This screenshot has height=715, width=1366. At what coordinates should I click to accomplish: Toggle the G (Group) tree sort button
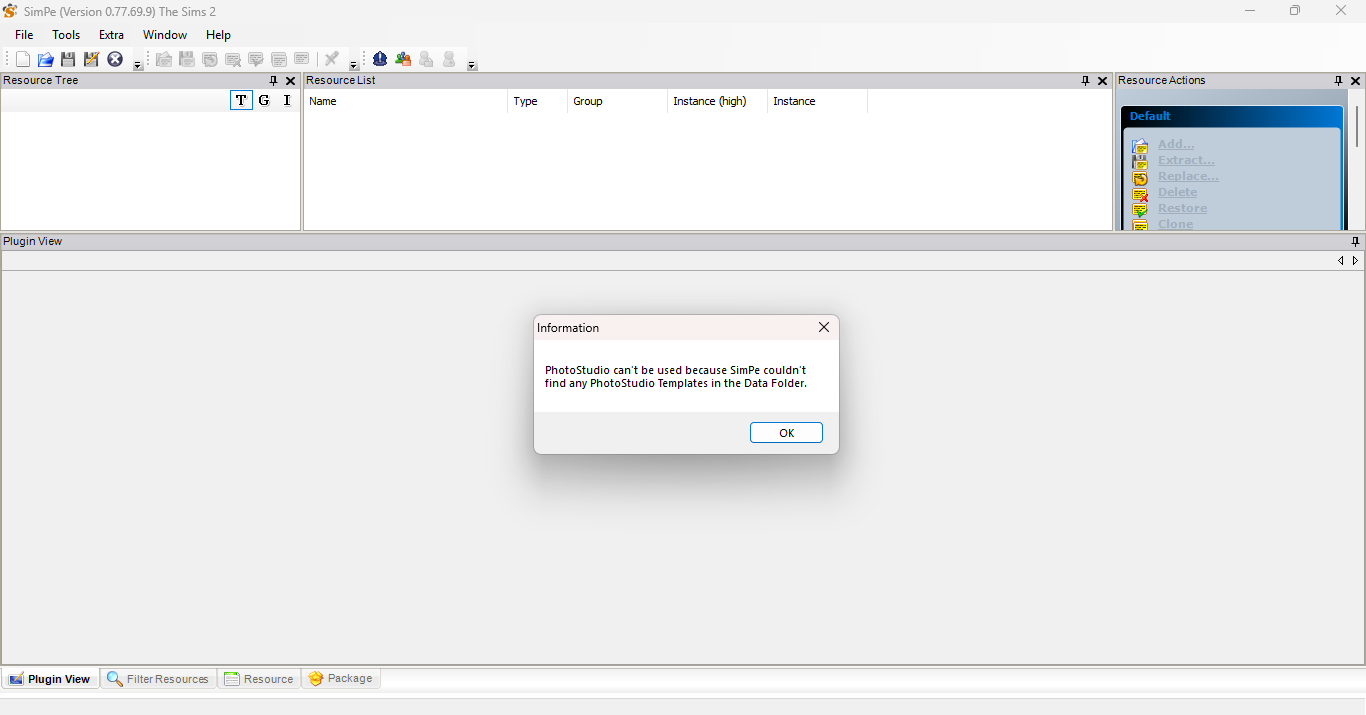[264, 100]
